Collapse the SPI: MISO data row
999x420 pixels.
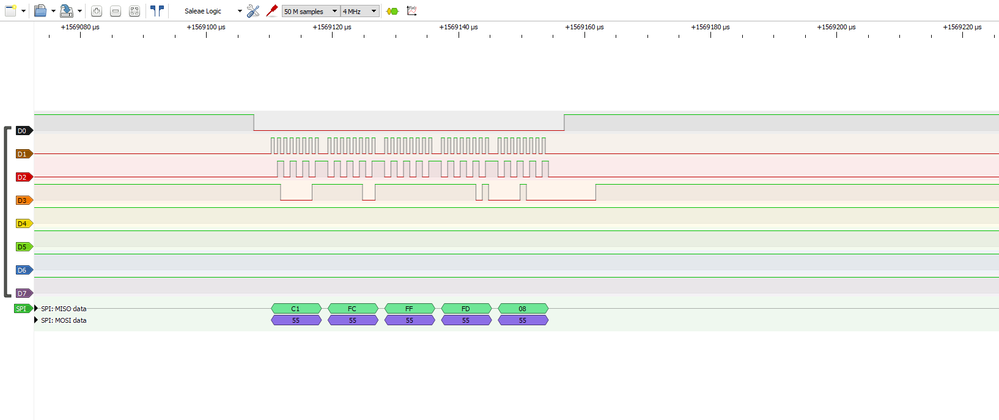(36, 308)
